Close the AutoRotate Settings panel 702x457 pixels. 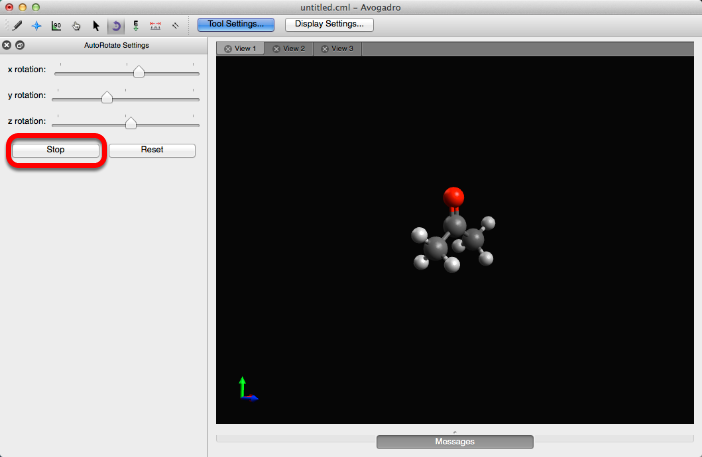(x=7, y=46)
